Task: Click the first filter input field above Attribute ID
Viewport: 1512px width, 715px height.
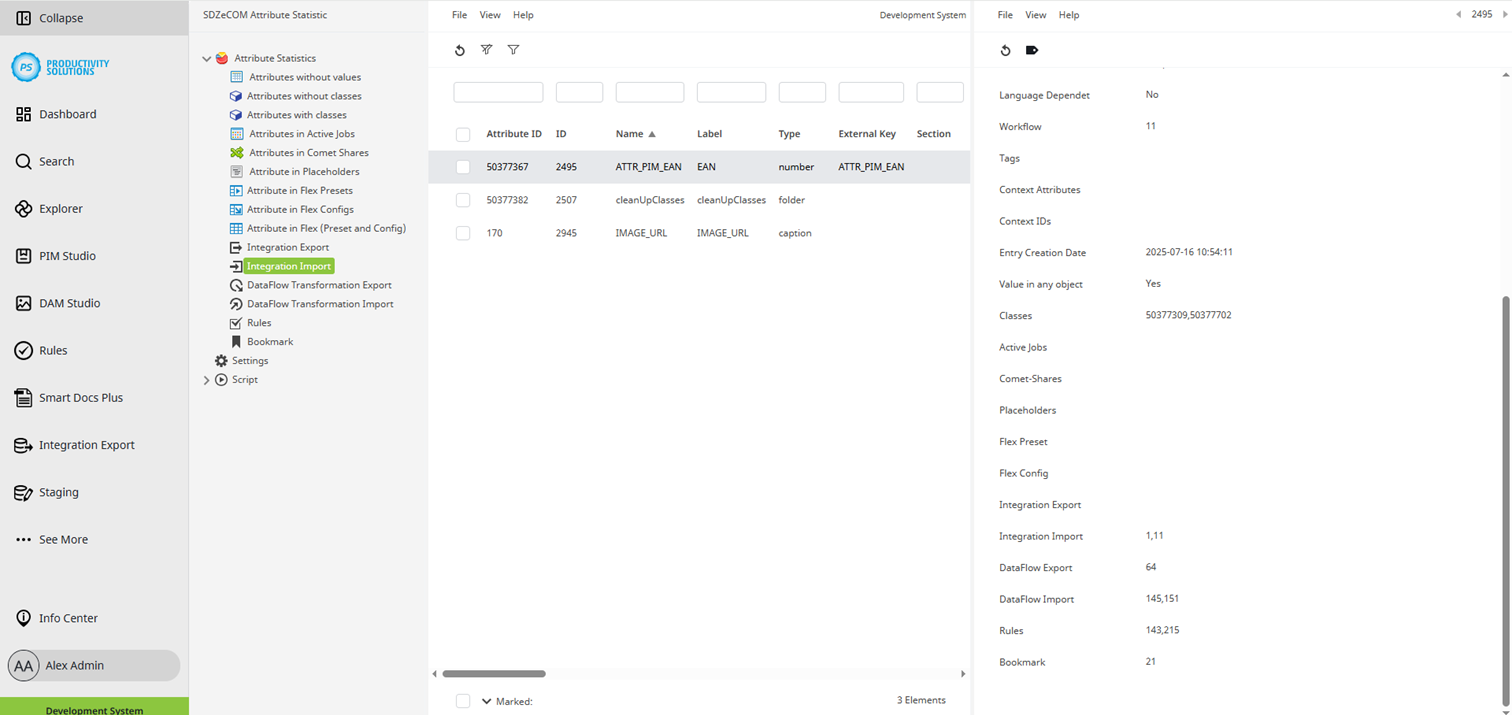Action: 497,91
